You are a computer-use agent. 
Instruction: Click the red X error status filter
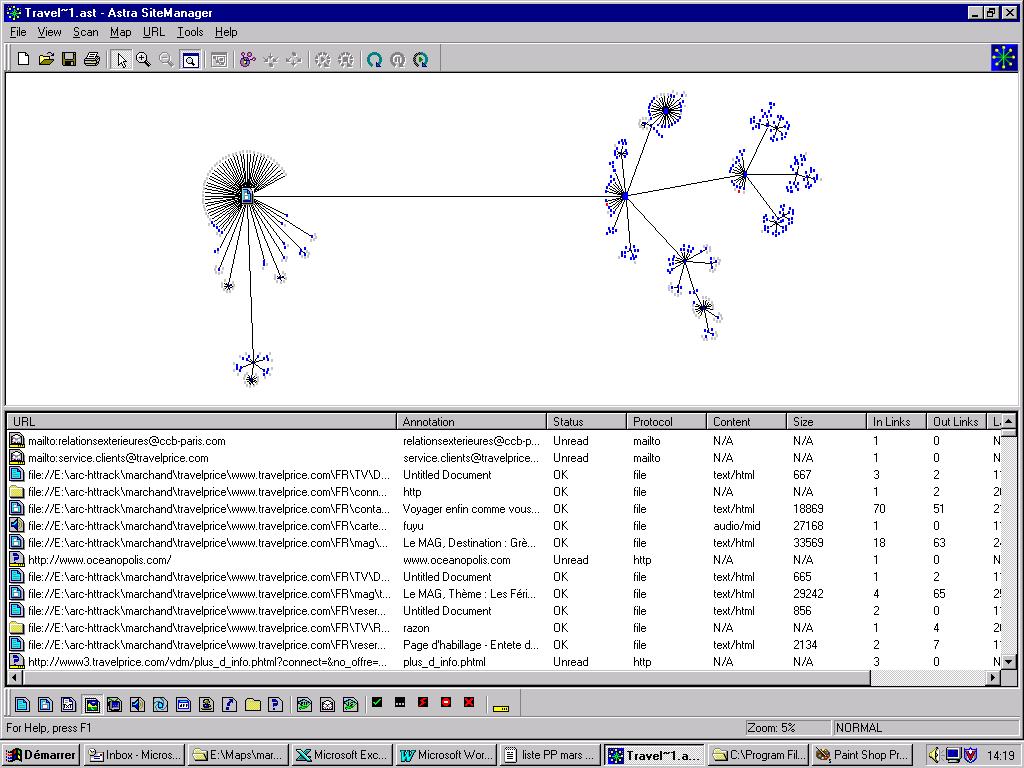[x=469, y=703]
